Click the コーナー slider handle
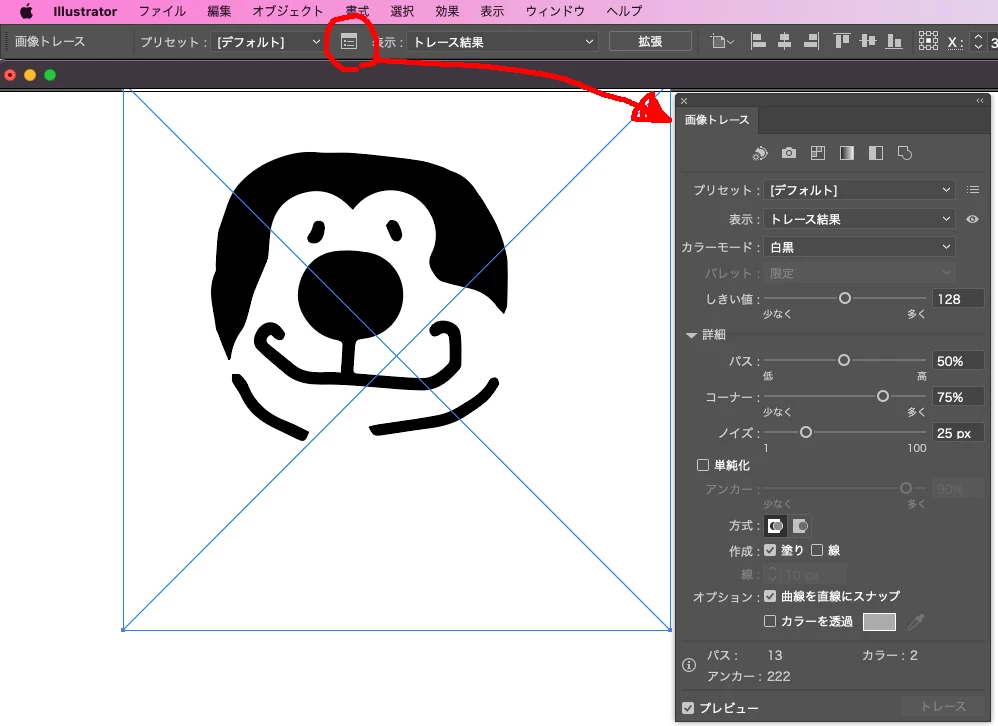Viewport: 998px width, 726px height. (883, 396)
